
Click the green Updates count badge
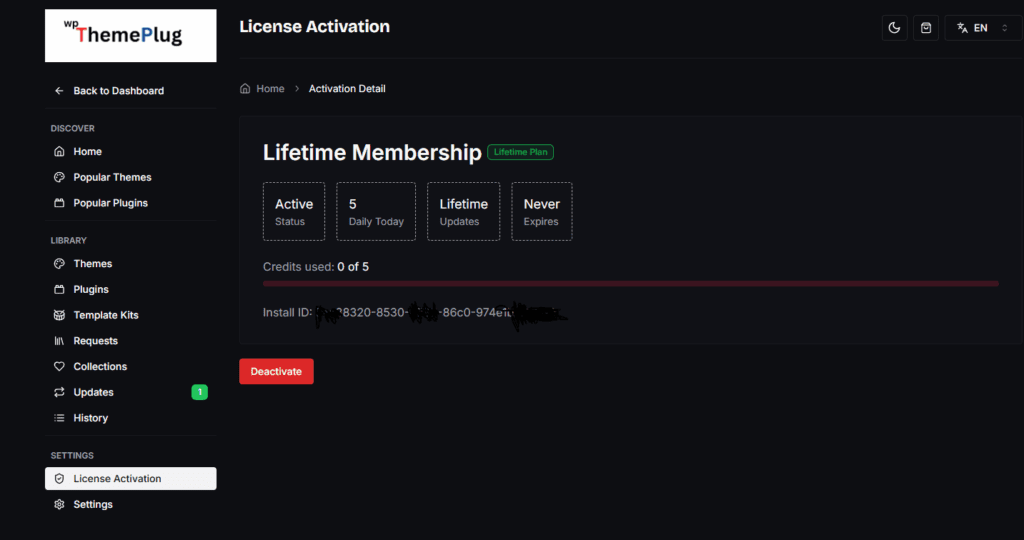(199, 392)
